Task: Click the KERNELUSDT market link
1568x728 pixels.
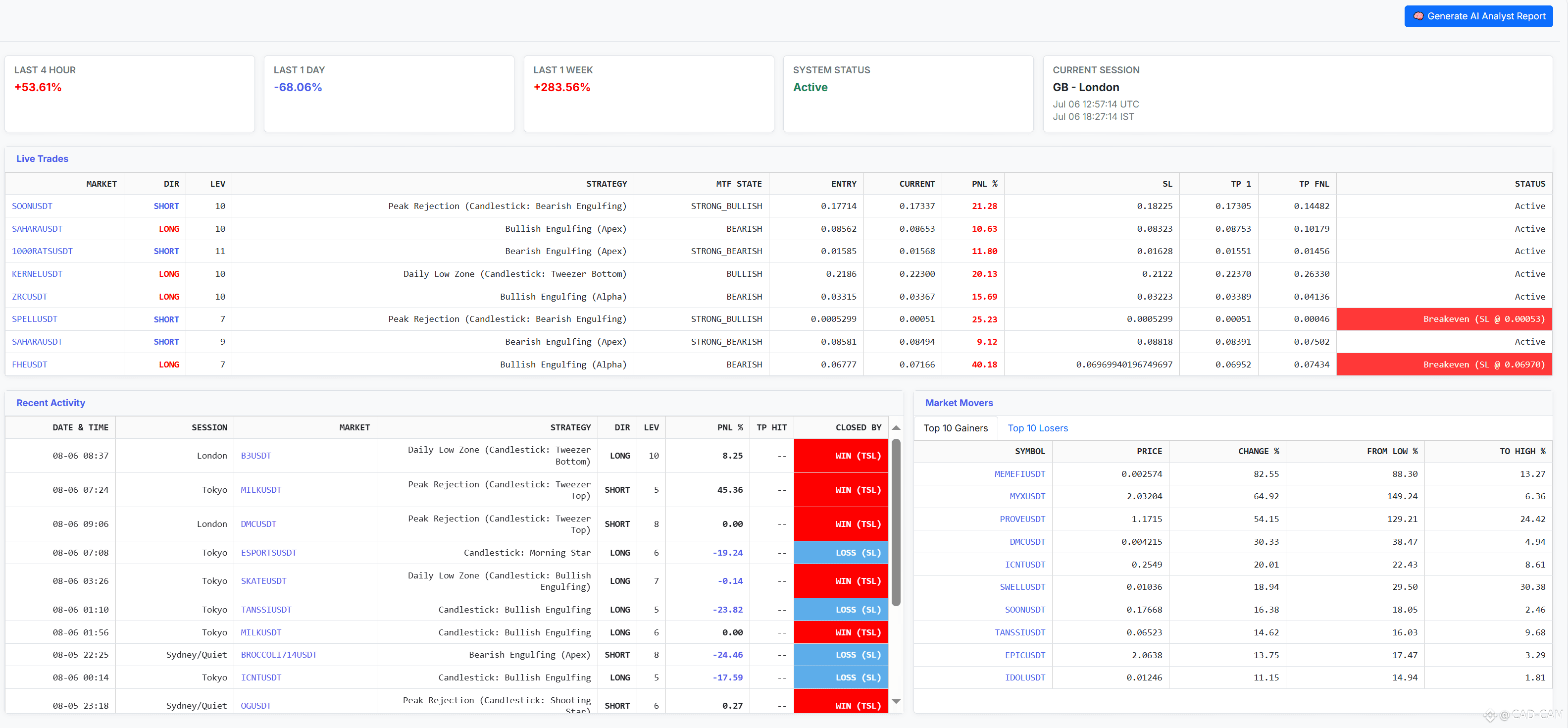Action: 37,274
